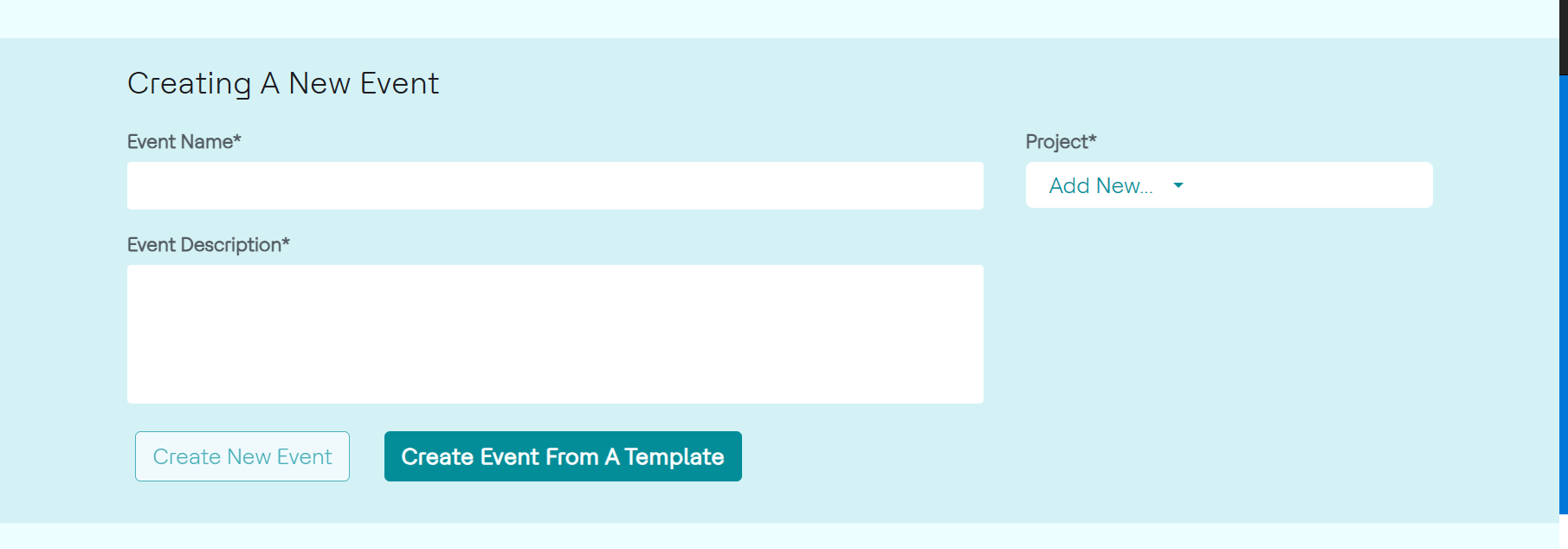
Task: Click the required asterisk after Event Name
Action: coord(237,139)
